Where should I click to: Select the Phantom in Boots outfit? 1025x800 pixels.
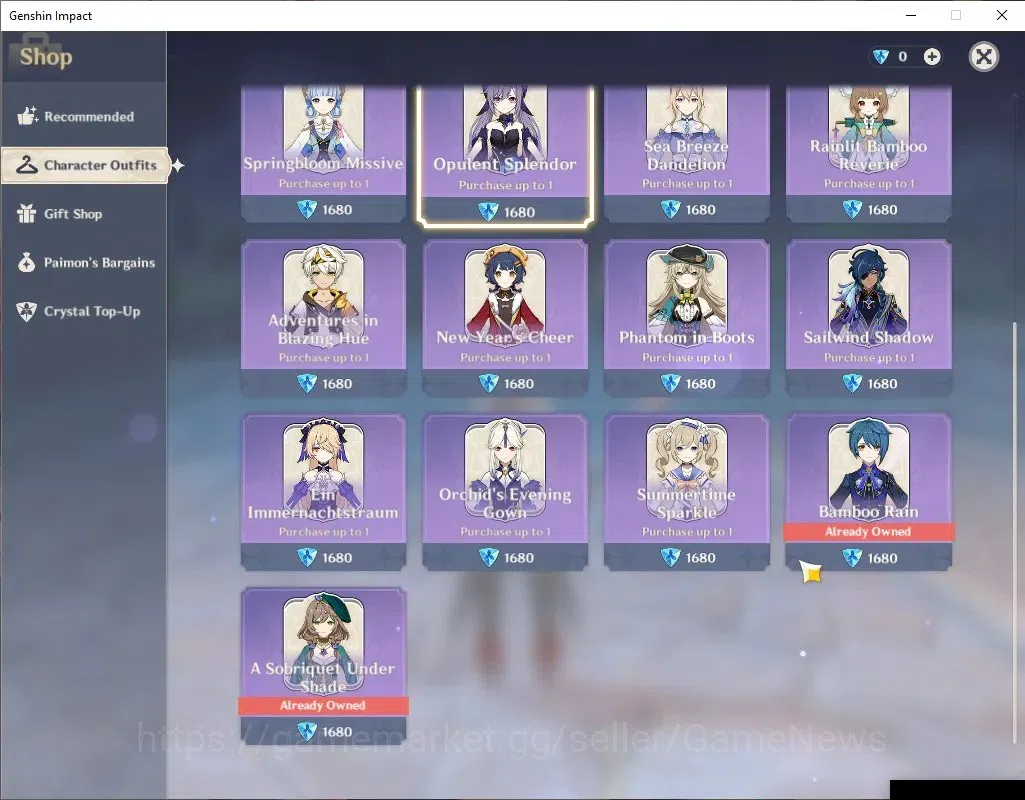click(686, 317)
